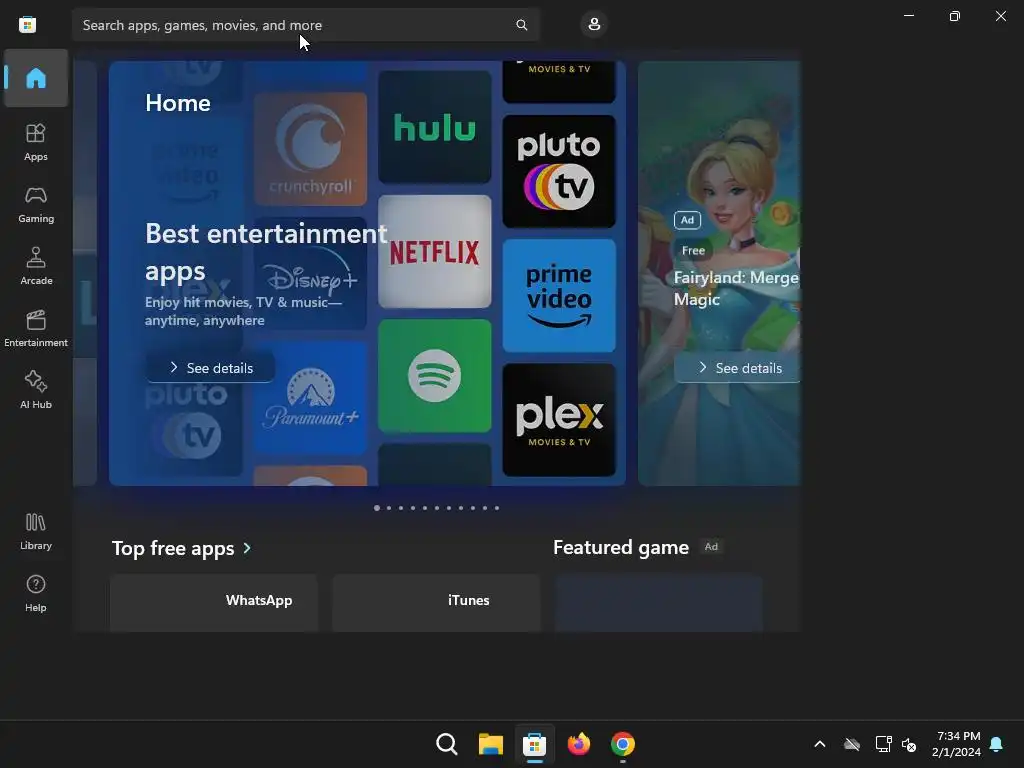
Task: Launch Firefox from the taskbar
Action: click(x=579, y=744)
